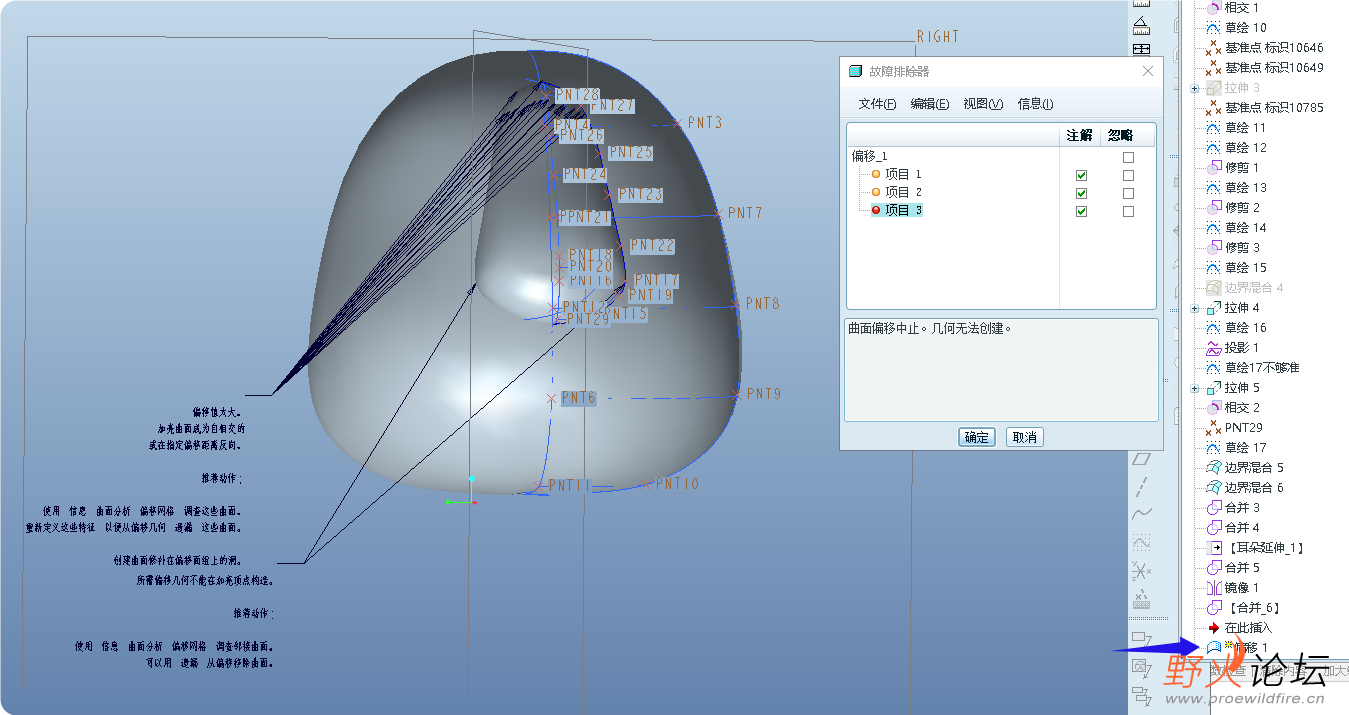This screenshot has width=1349, height=715.
Task: Click the 修剪 2 trim feature icon
Action: point(1213,208)
